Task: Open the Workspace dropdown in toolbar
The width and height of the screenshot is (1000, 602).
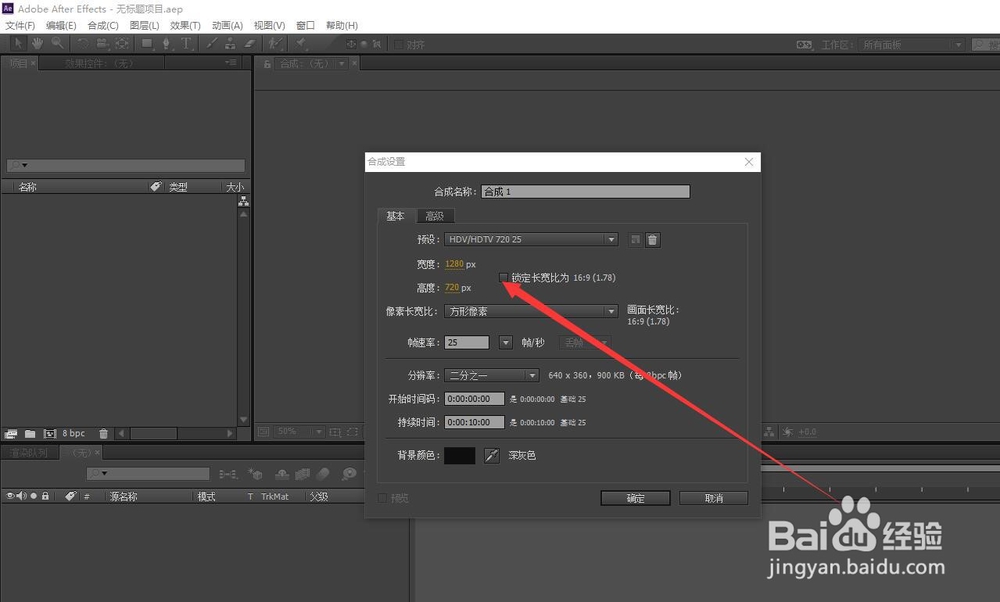Action: [912, 45]
